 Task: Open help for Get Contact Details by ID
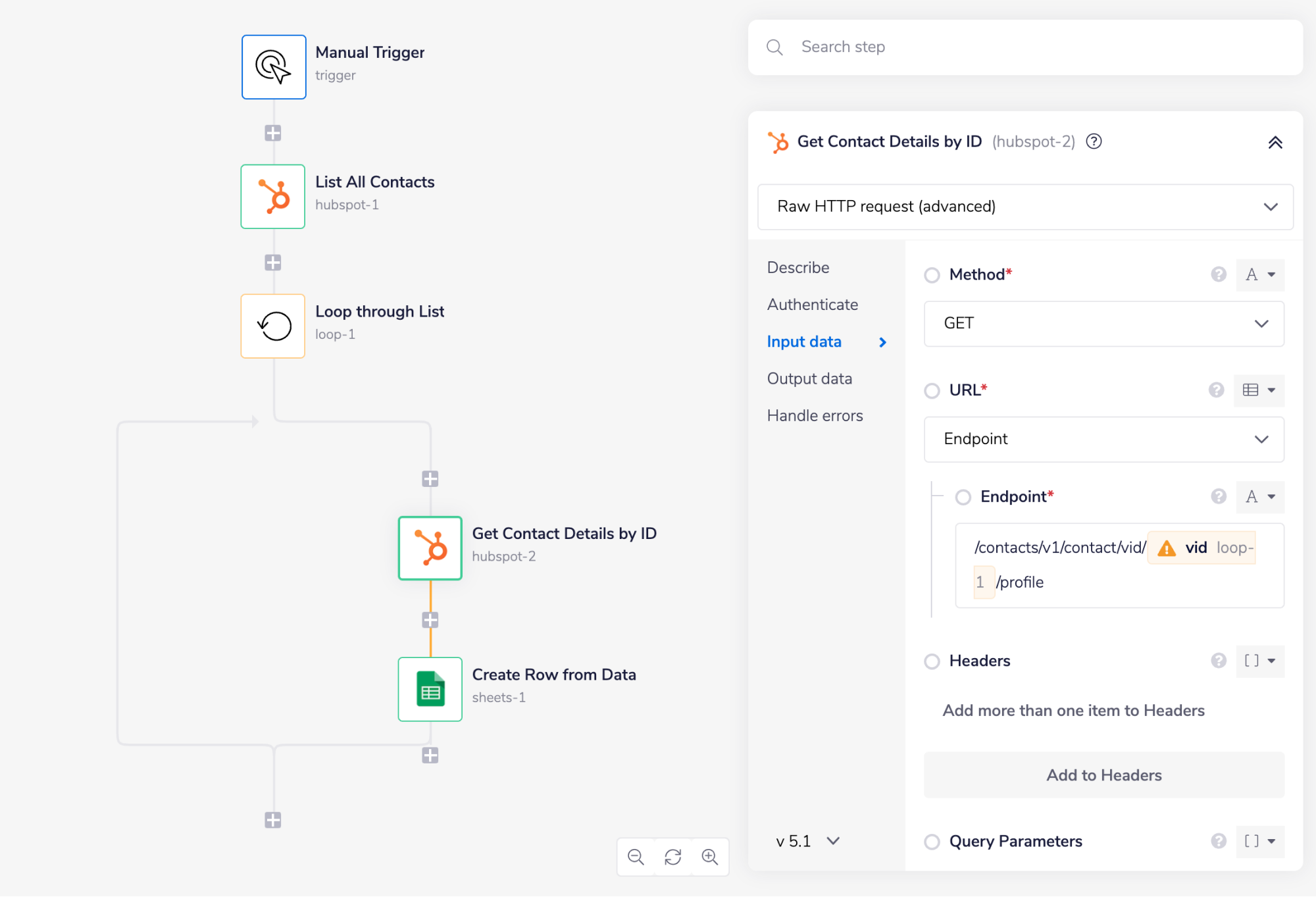1093,141
